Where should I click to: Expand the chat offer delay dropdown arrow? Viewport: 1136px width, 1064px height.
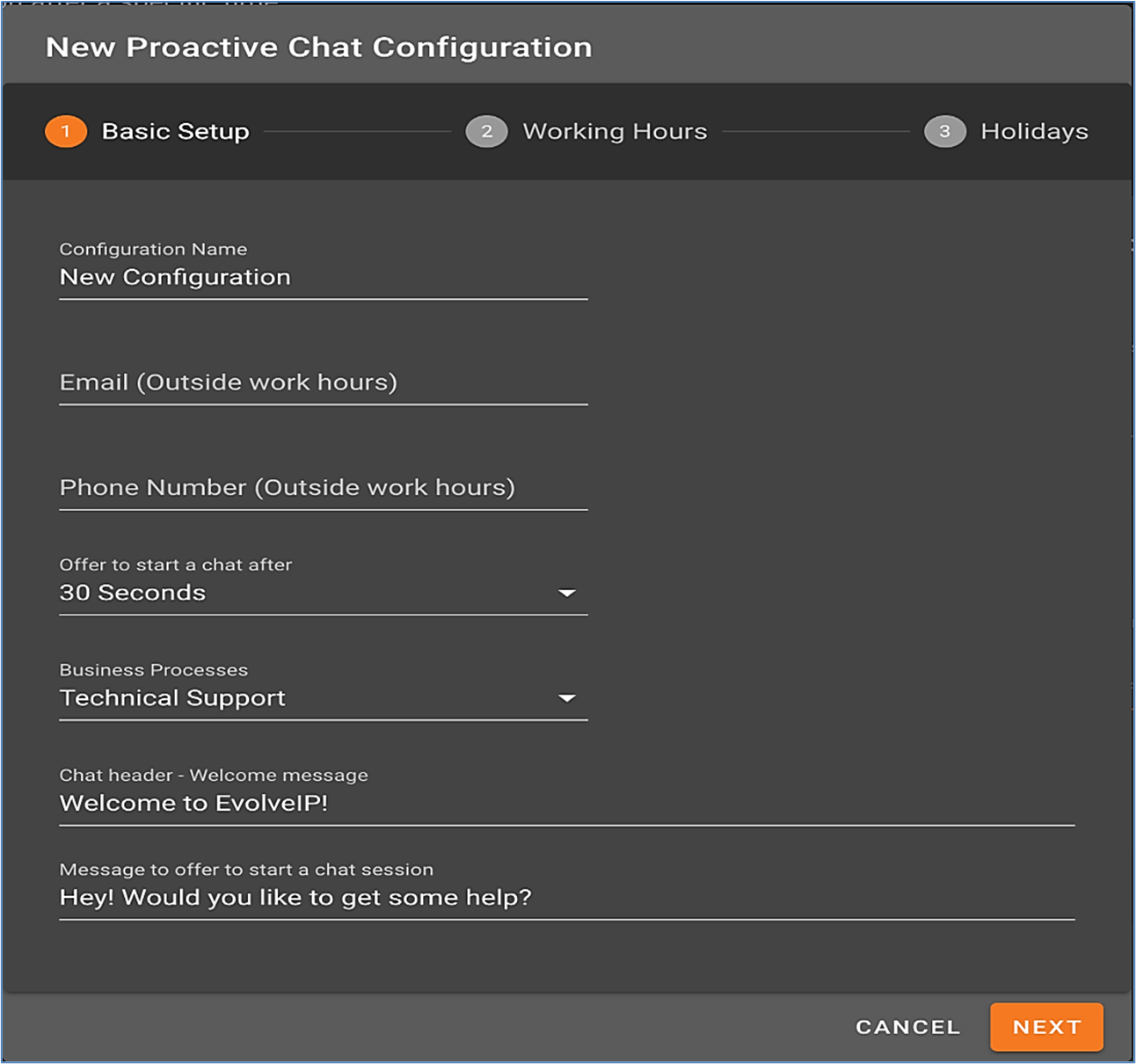coord(567,594)
